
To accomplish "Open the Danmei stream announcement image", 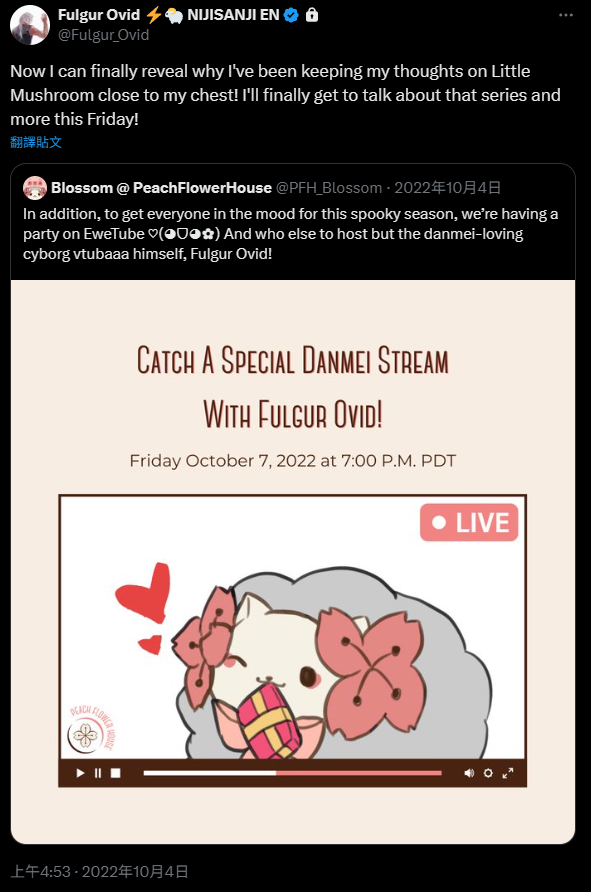I will pyautogui.click(x=293, y=562).
